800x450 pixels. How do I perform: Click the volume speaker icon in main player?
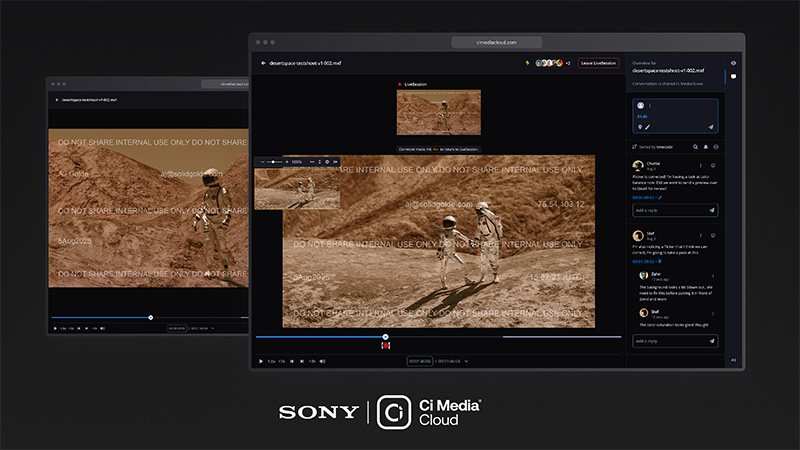pos(323,360)
